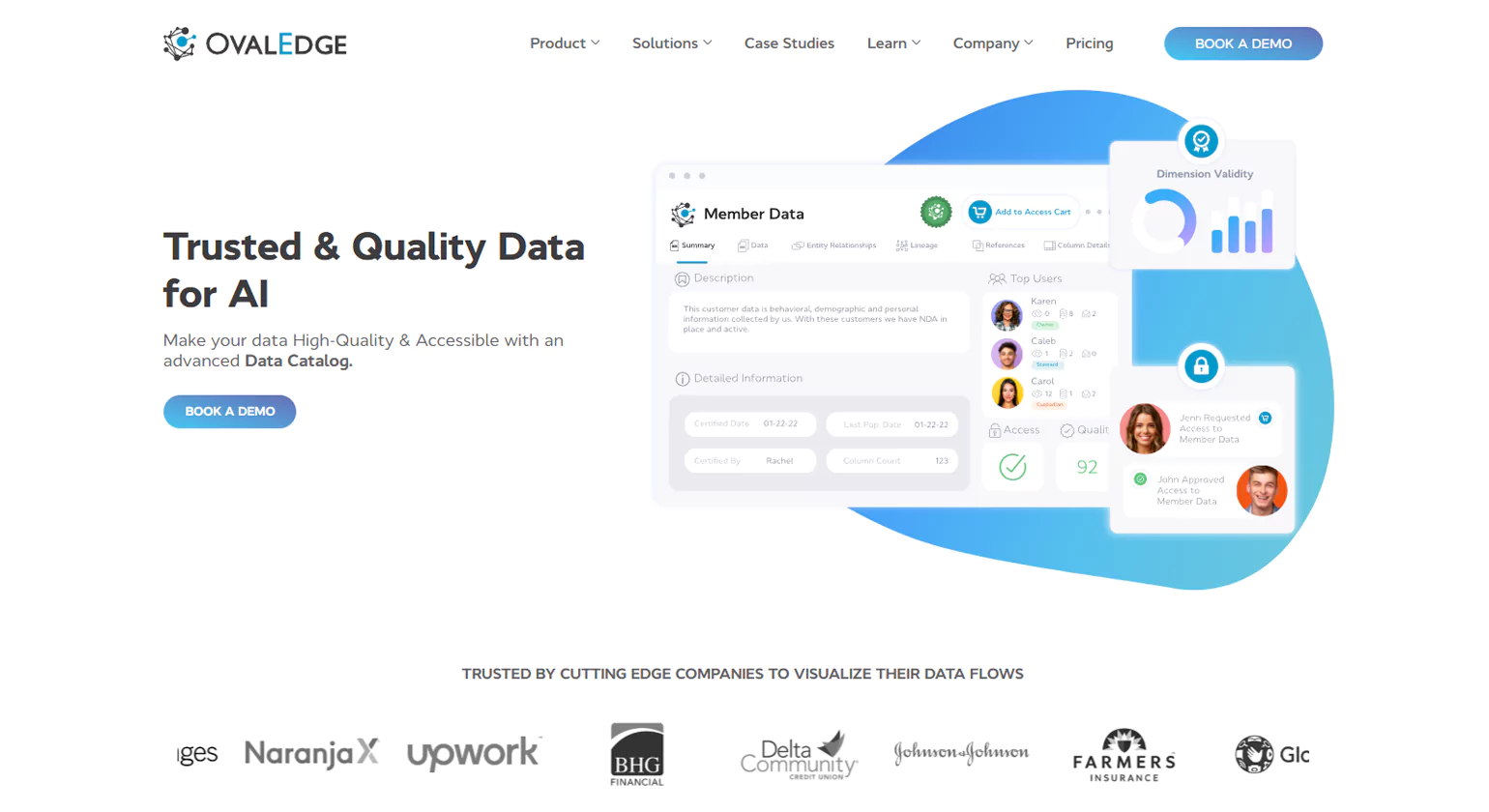Viewport: 1489px width, 812px height.
Task: Expand the Solutions dropdown menu
Action: [x=672, y=43]
